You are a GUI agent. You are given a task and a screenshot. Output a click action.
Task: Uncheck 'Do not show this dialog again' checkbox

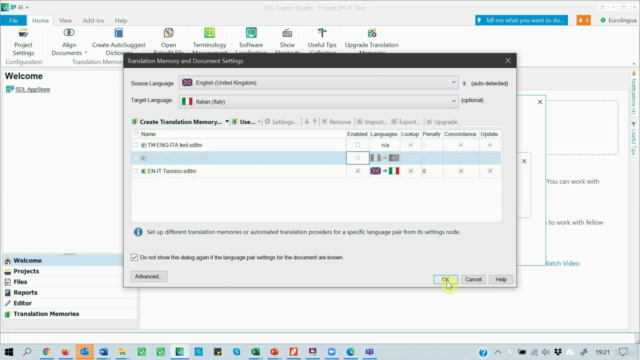134,257
